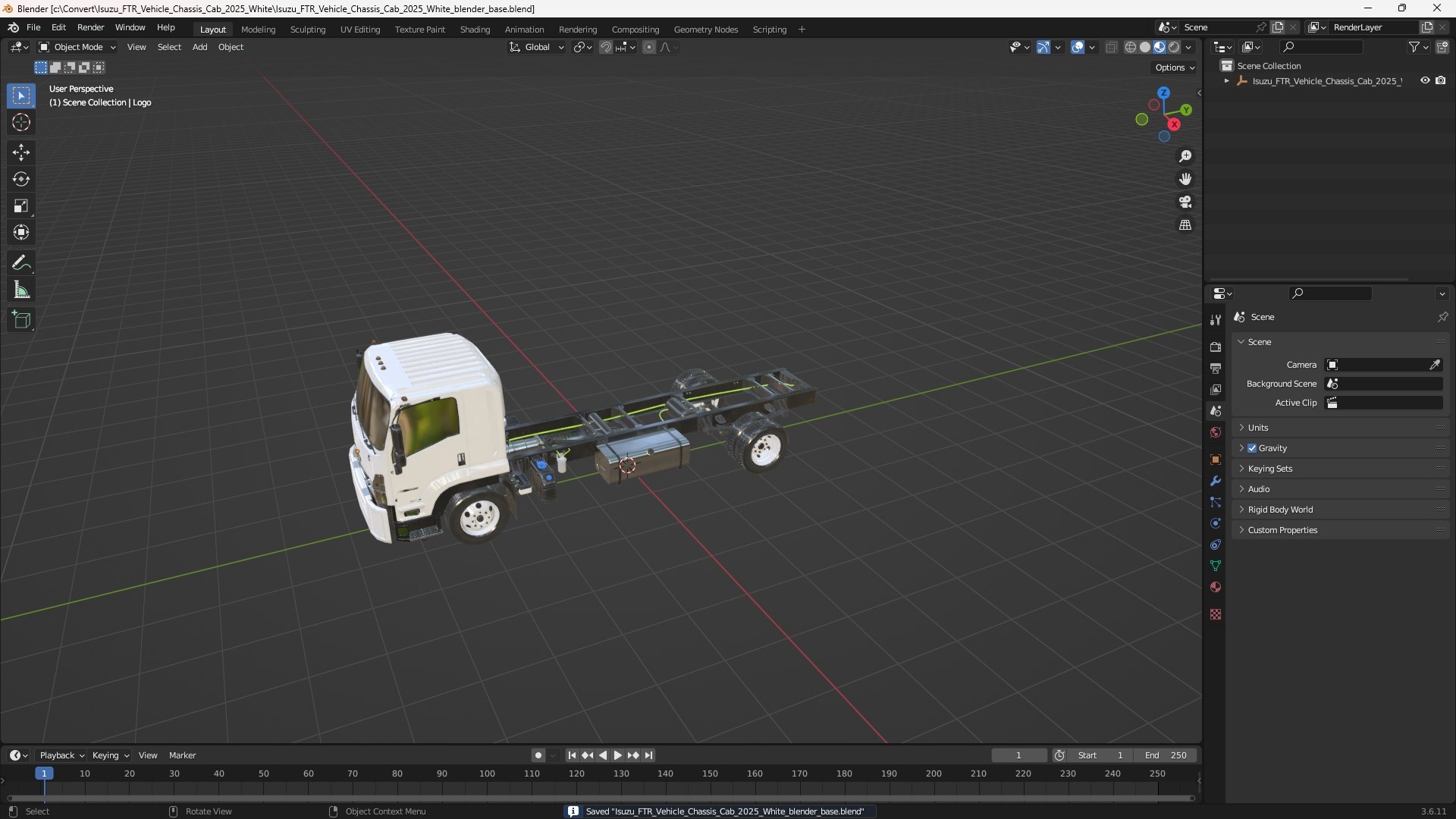1456x819 pixels.
Task: Open the Material properties tab
Action: click(x=1216, y=587)
